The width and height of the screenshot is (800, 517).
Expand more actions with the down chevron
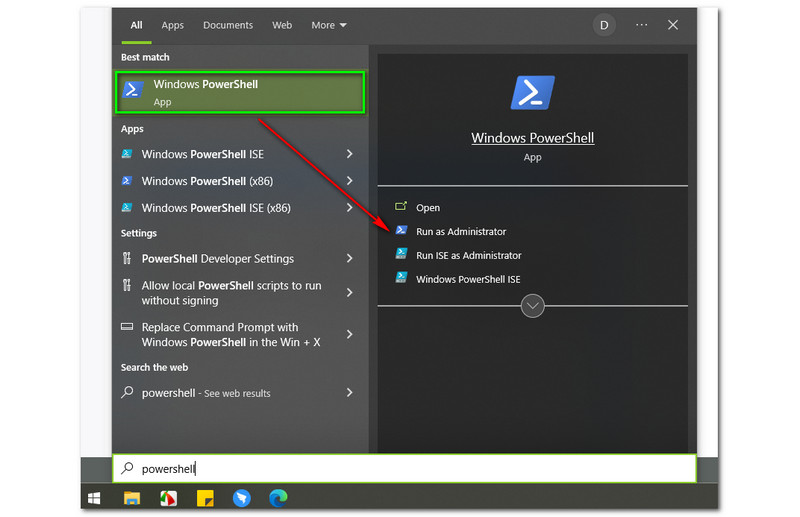532,306
